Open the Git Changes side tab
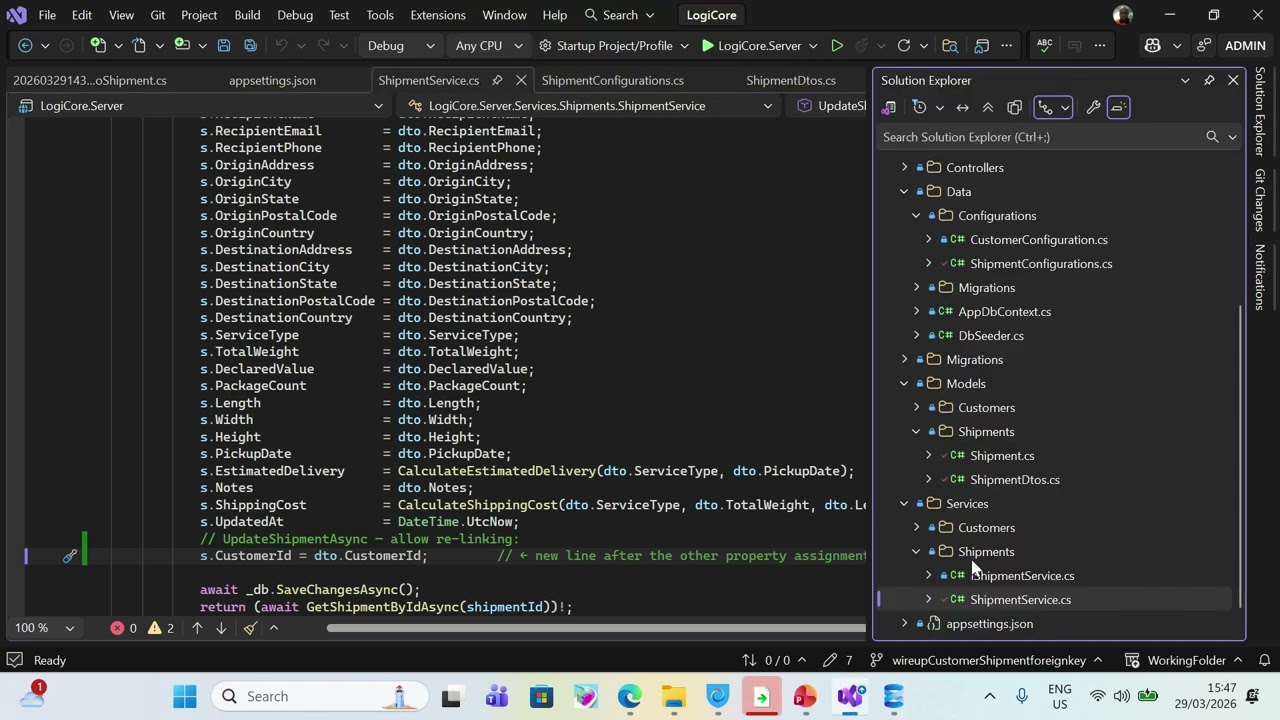The width and height of the screenshot is (1280, 720). [1260, 200]
